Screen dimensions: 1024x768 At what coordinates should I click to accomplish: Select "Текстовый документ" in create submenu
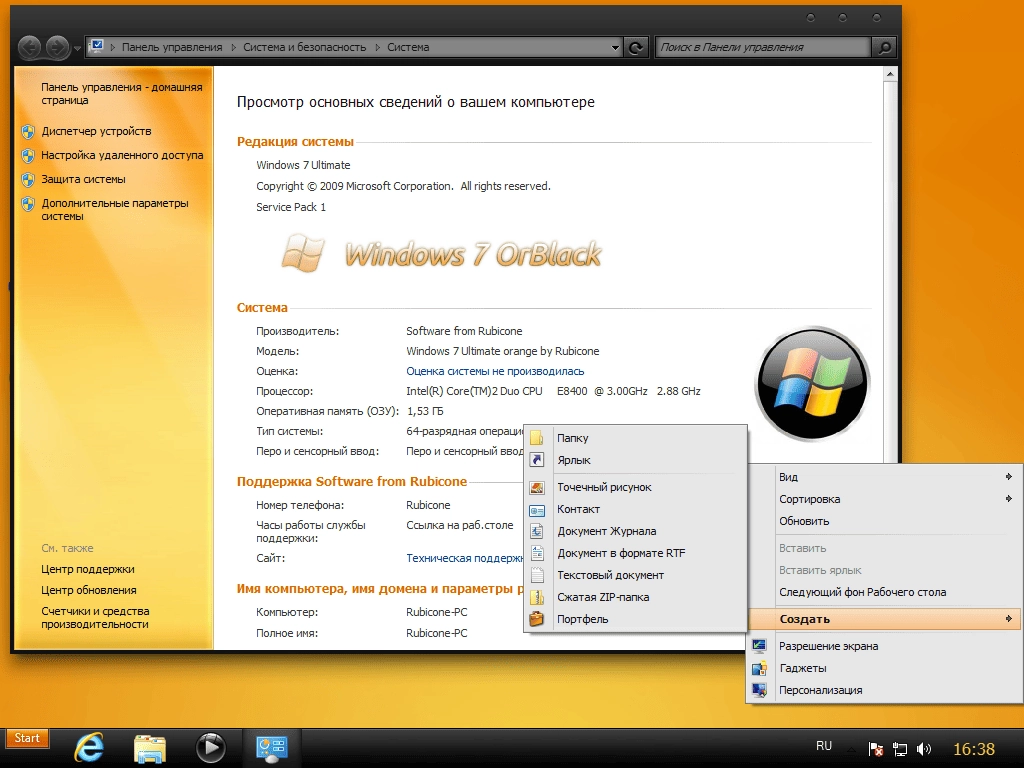tap(635, 575)
